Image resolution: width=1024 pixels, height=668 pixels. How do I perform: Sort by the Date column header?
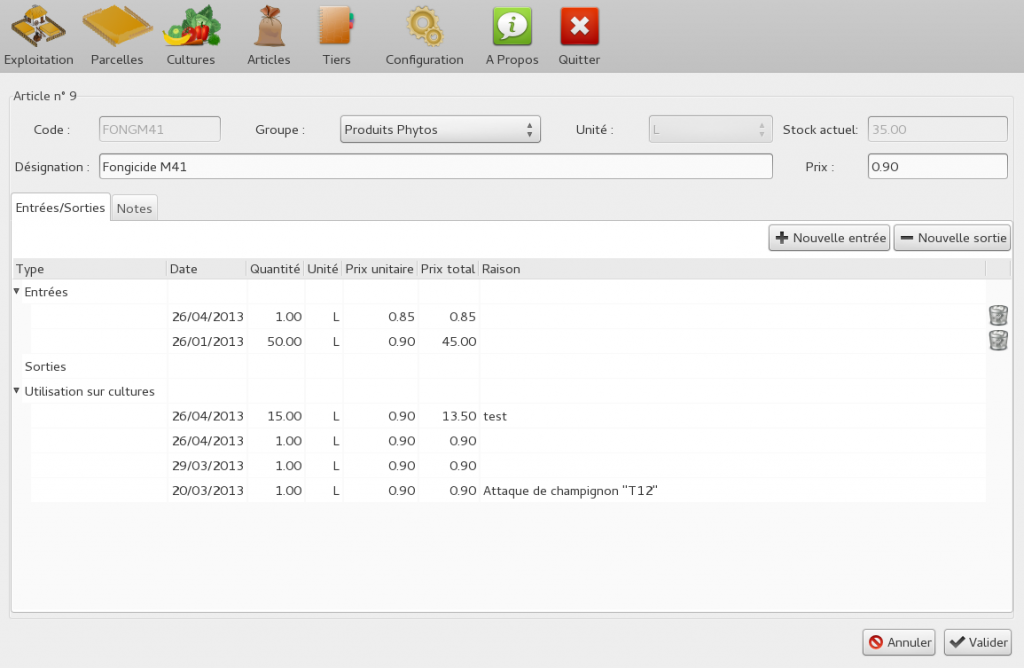click(x=206, y=269)
